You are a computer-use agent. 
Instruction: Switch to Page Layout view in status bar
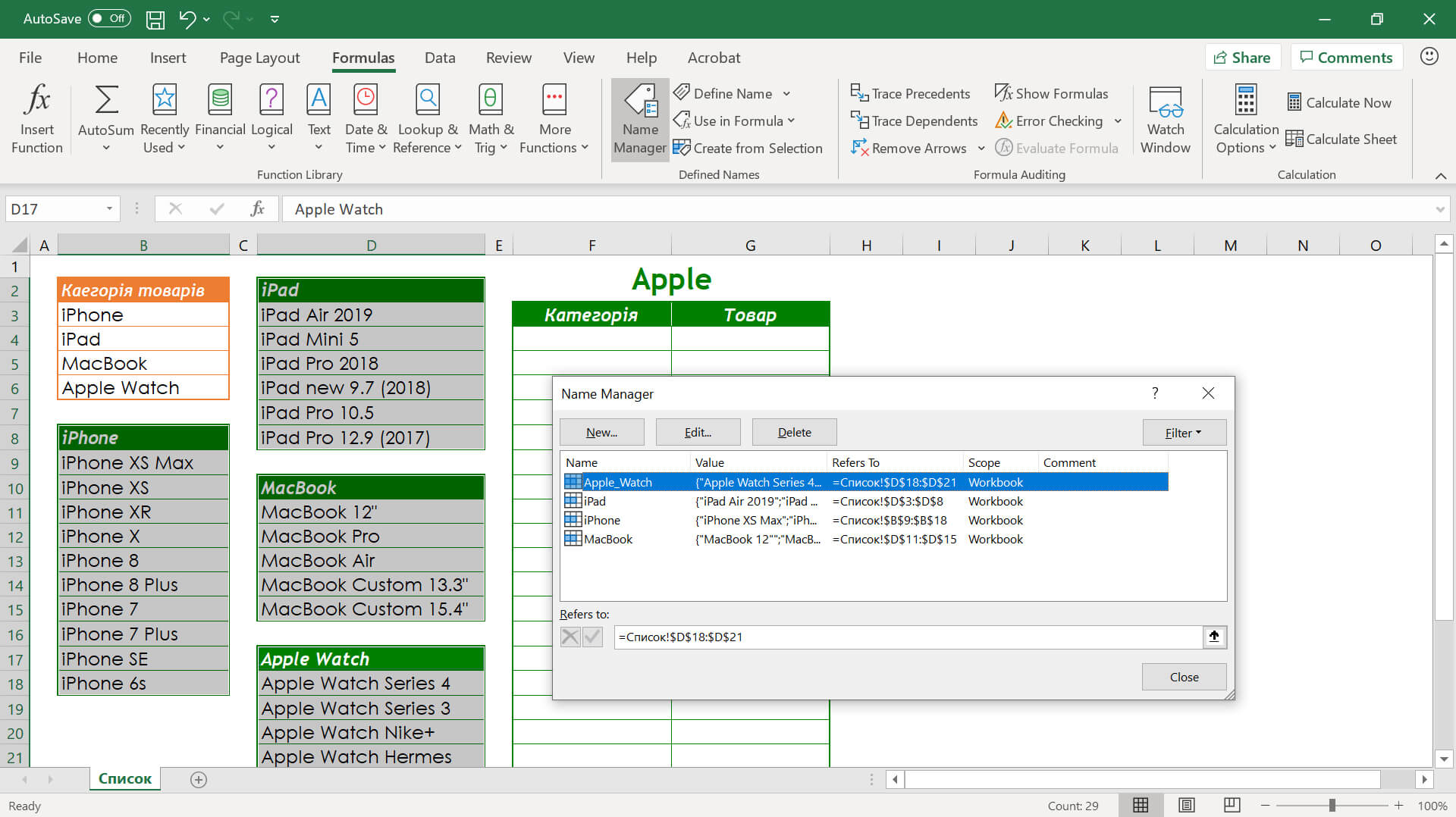pyautogui.click(x=1187, y=805)
